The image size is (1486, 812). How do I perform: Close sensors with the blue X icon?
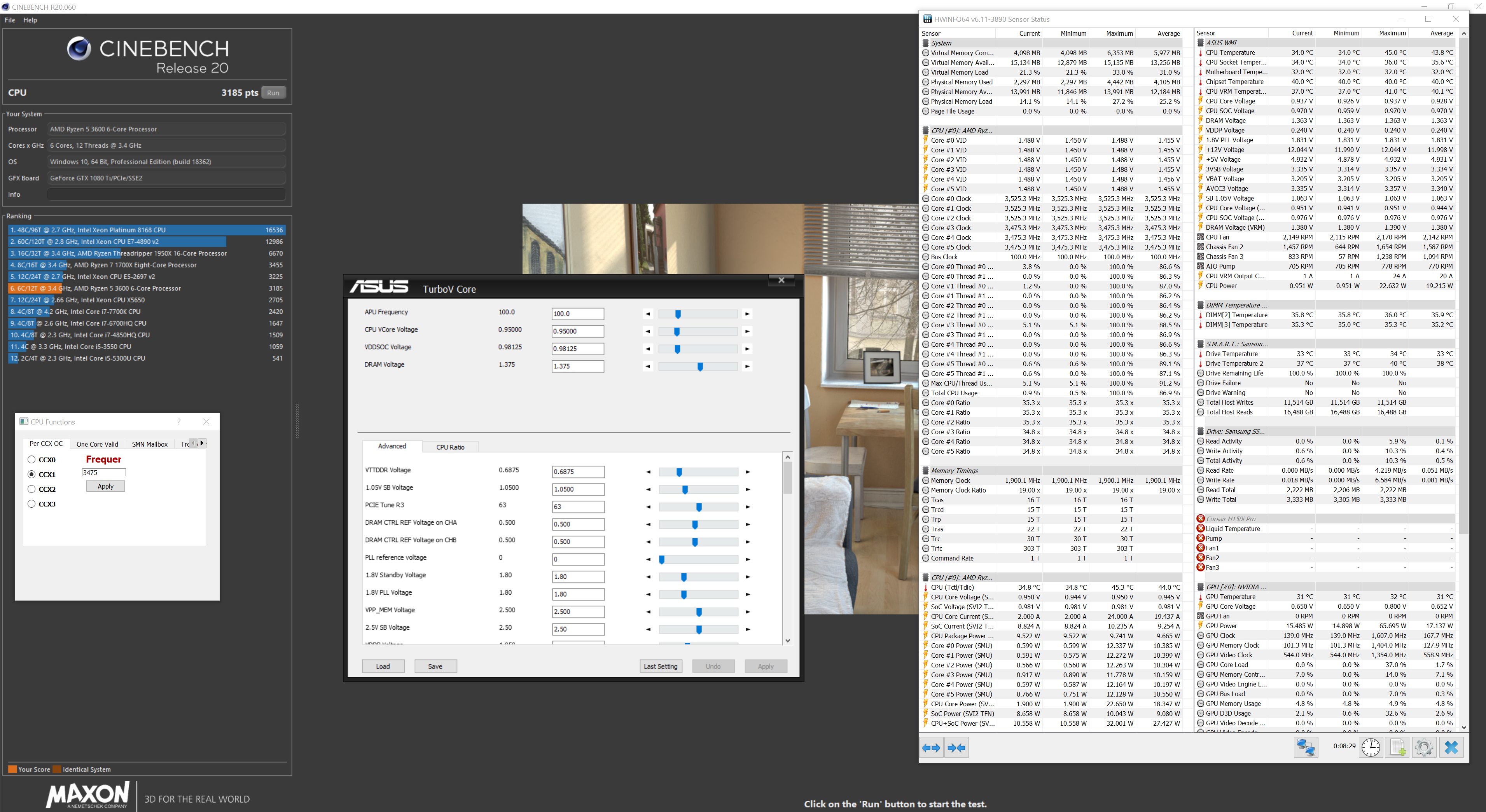coord(1451,748)
